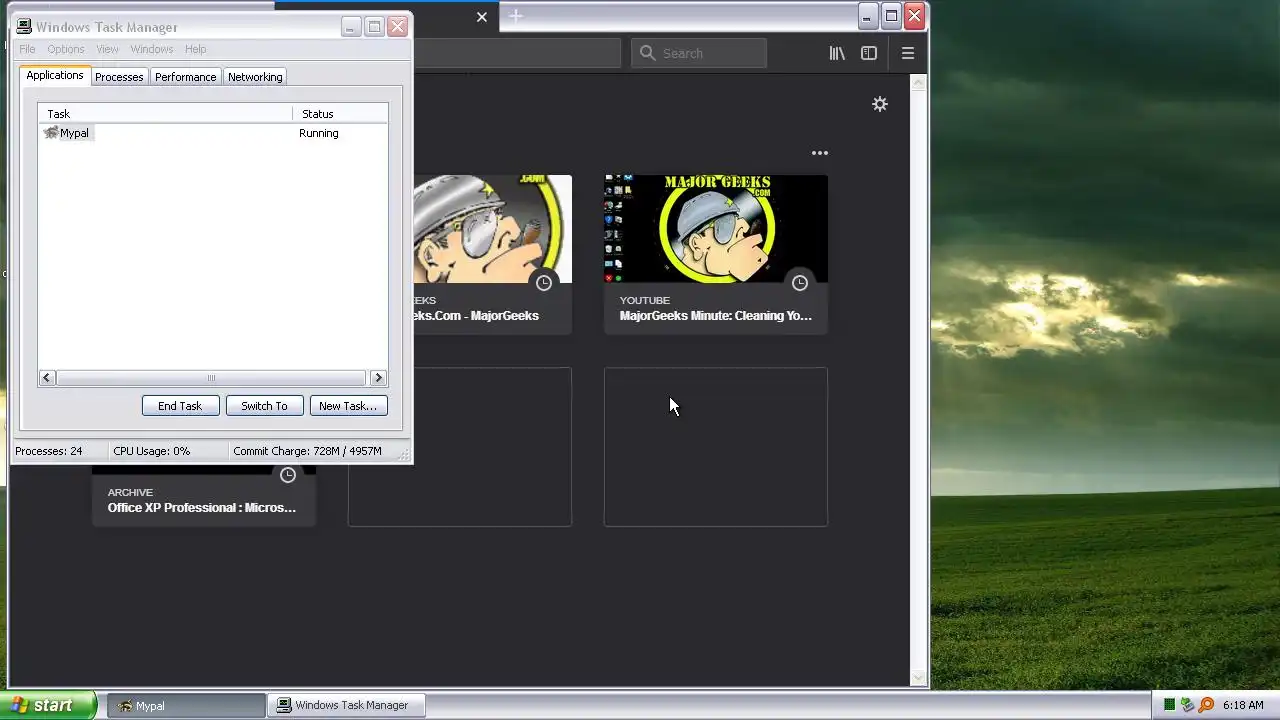Screen dimensions: 1280x720
Task: Open the Options menu in Task Manager
Action: point(66,49)
